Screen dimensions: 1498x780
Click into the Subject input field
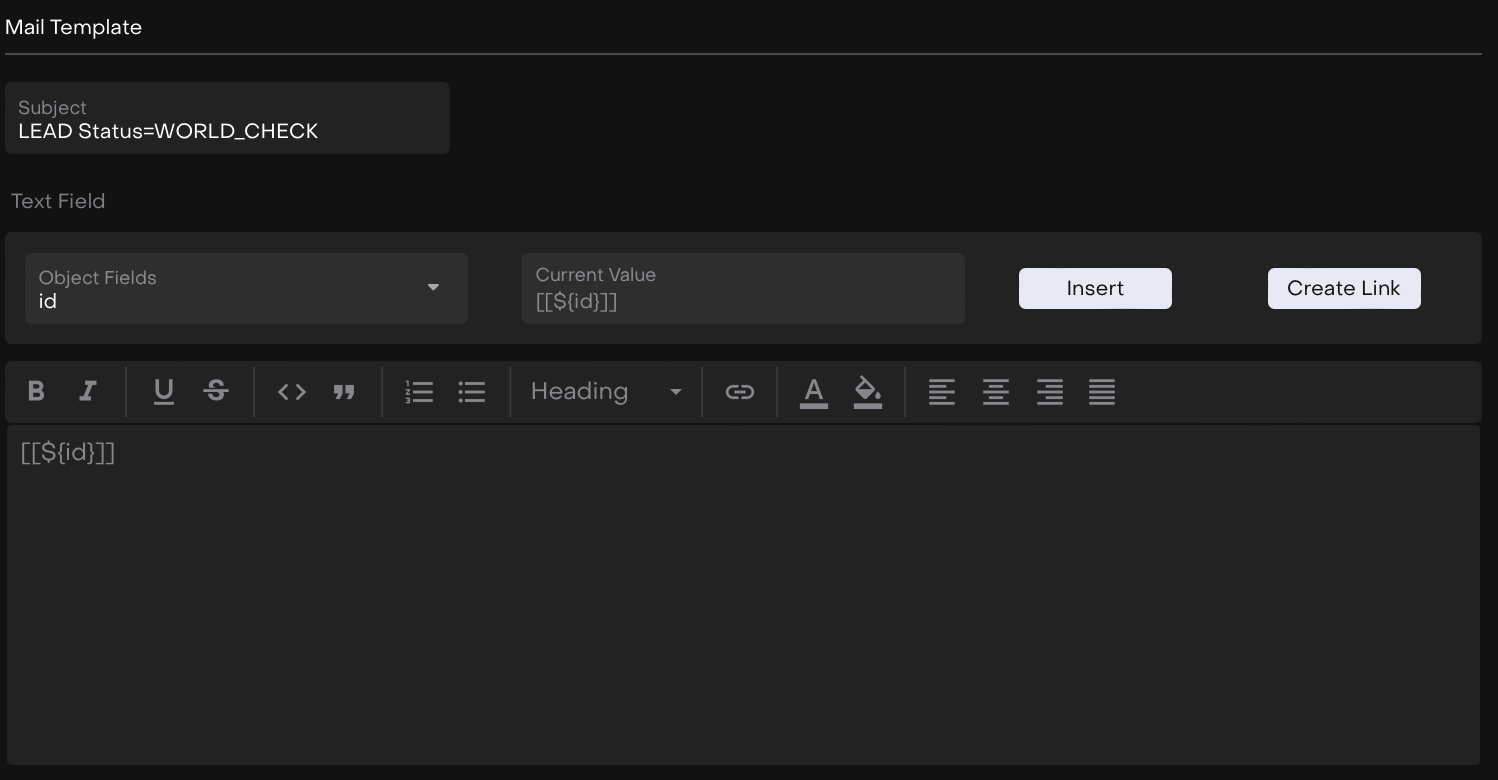tap(227, 131)
